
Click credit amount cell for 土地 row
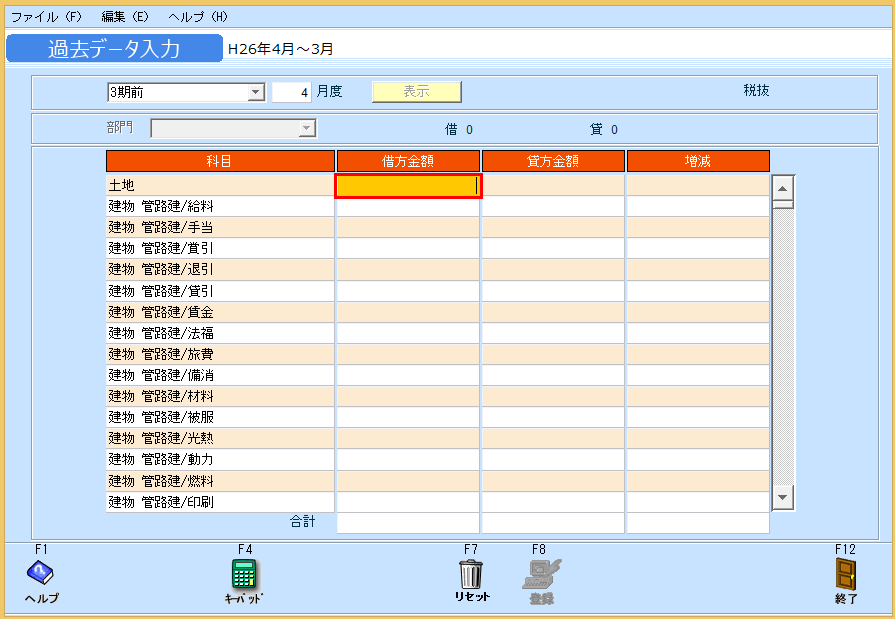(553, 186)
